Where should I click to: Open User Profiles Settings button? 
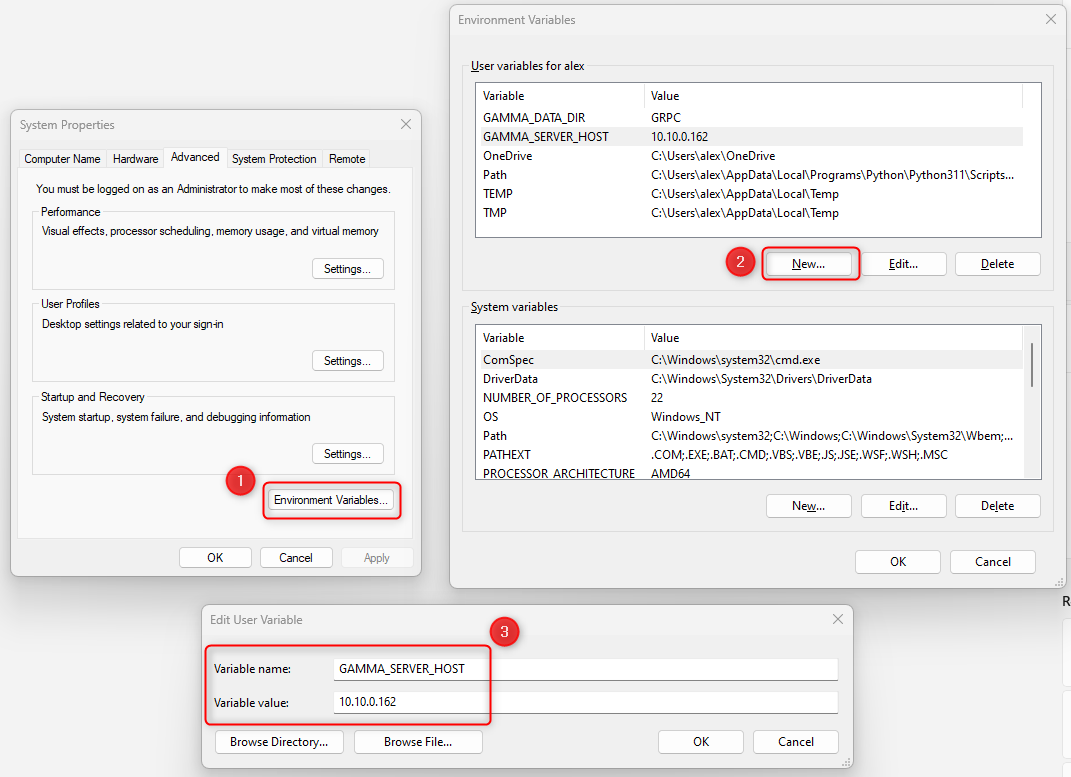(x=347, y=361)
